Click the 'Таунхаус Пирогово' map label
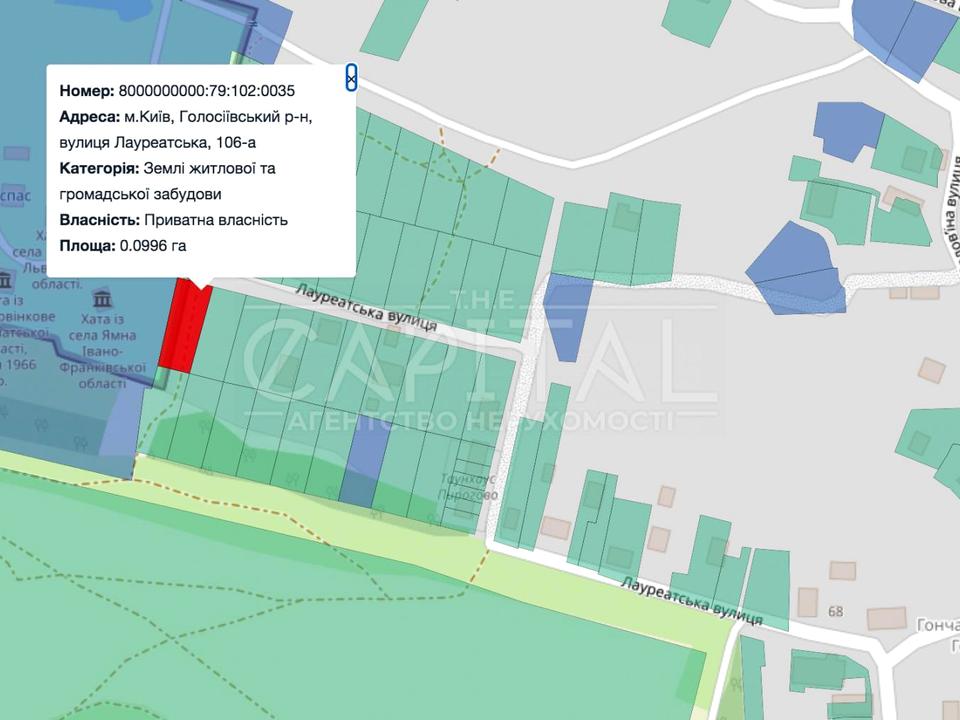 [470, 485]
